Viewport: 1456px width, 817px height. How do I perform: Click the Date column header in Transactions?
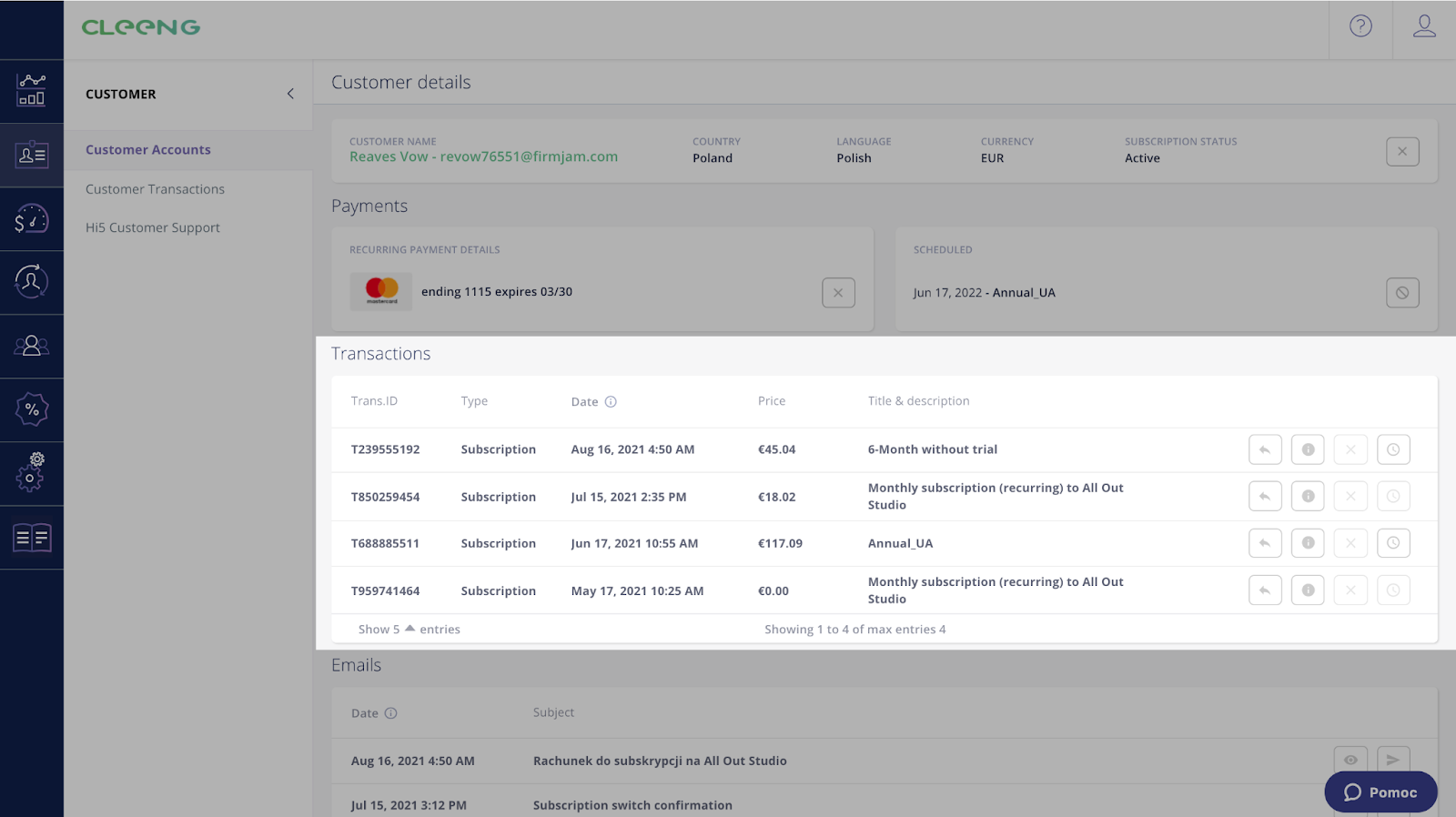click(x=584, y=402)
